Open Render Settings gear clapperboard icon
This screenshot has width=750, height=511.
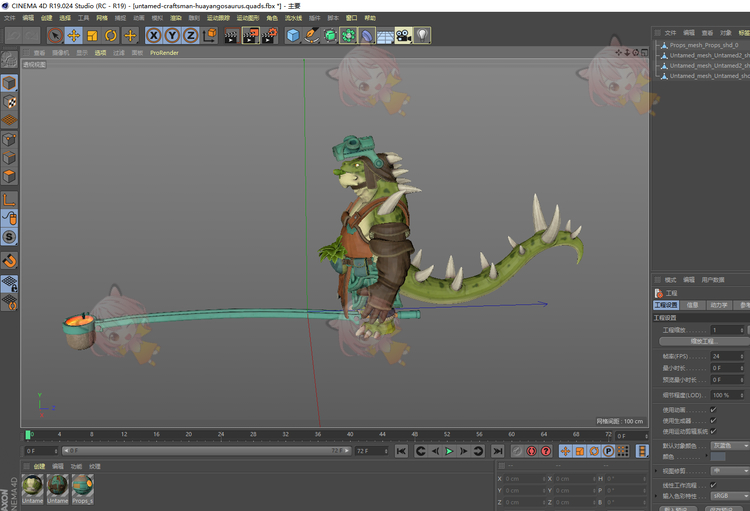tap(270, 35)
